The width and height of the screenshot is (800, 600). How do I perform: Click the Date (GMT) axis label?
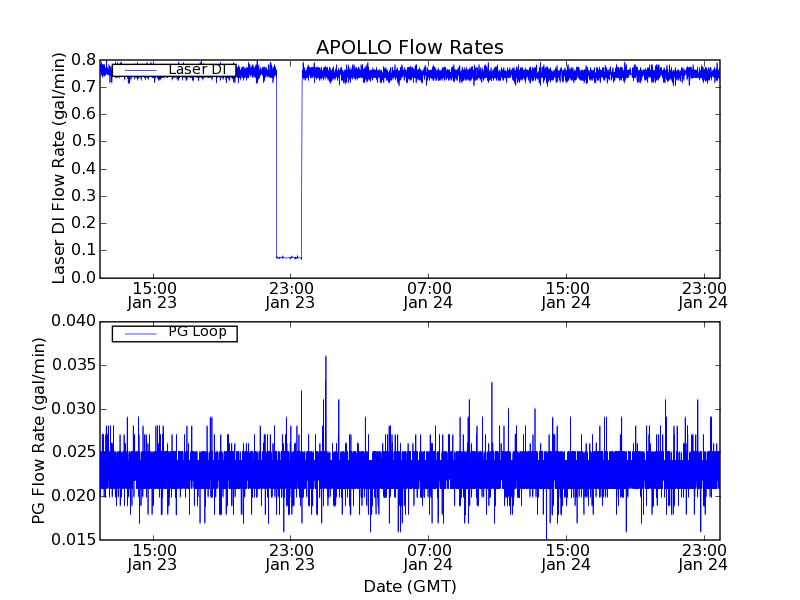[x=409, y=586]
